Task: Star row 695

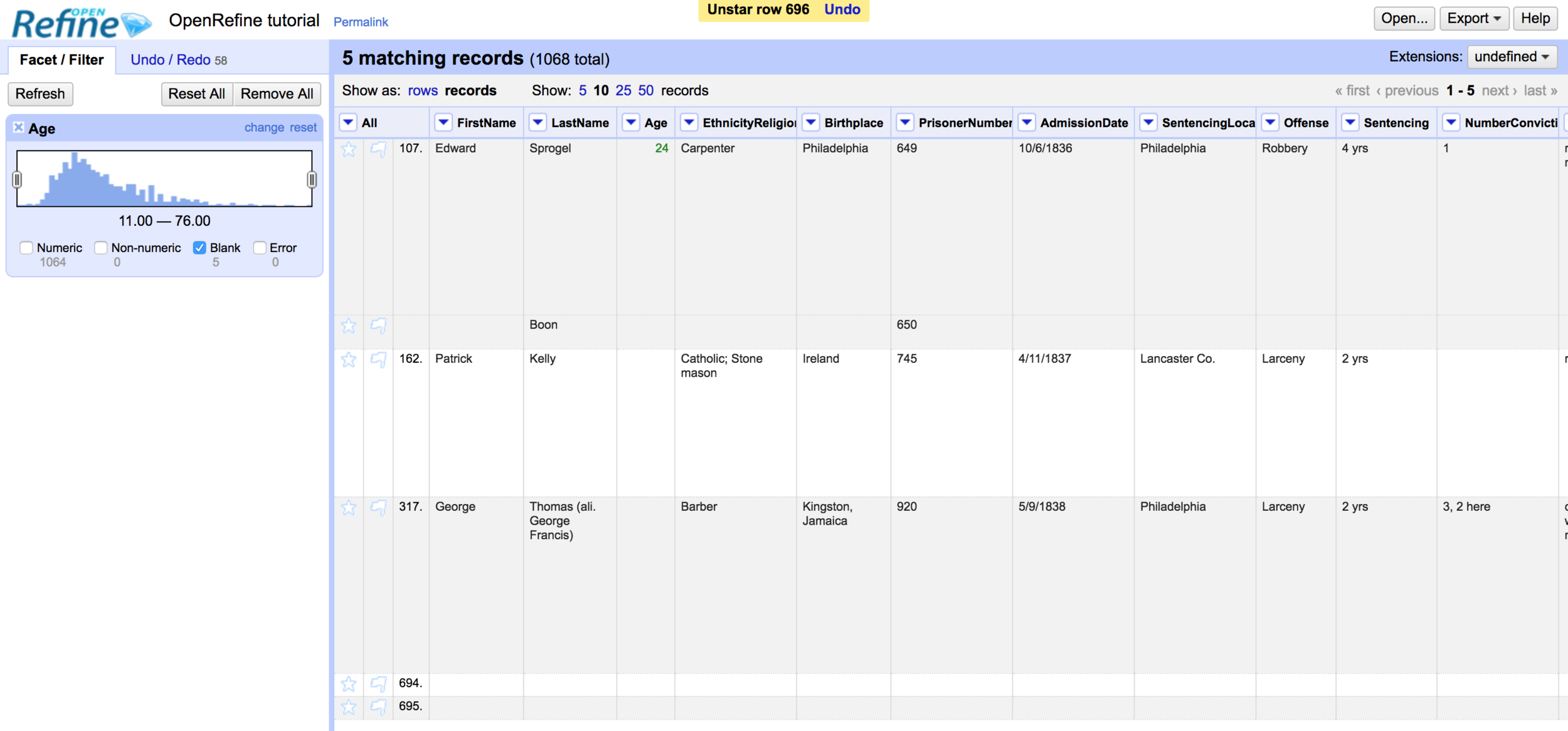Action: tap(349, 707)
